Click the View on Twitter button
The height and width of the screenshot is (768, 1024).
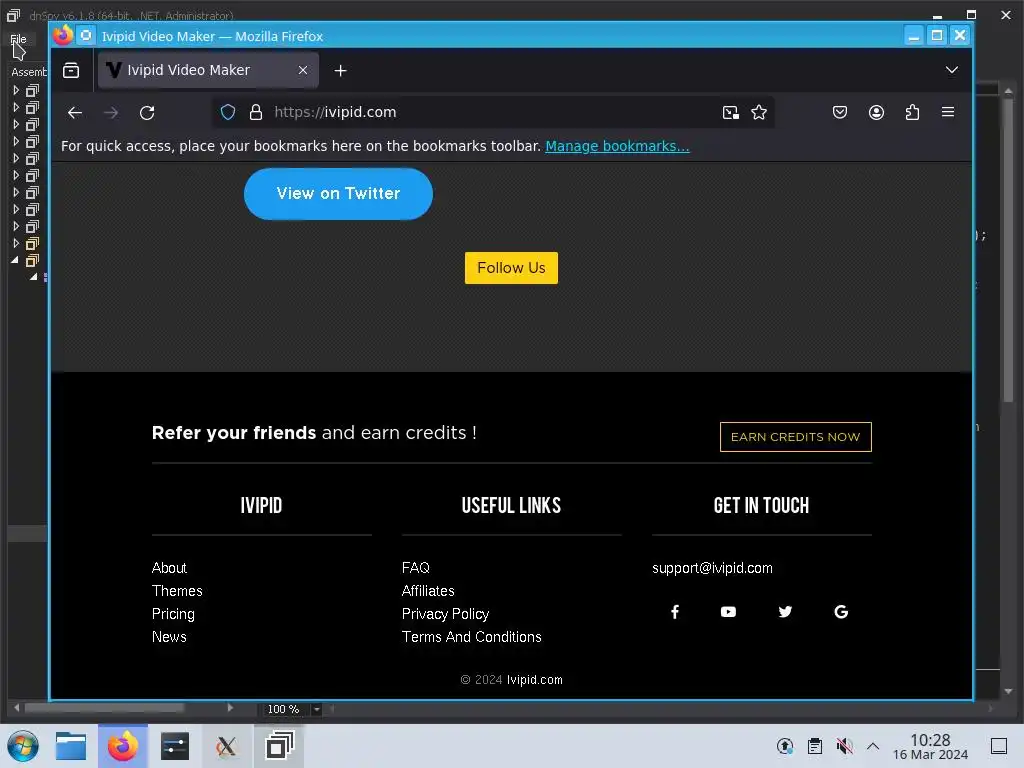[x=338, y=194]
